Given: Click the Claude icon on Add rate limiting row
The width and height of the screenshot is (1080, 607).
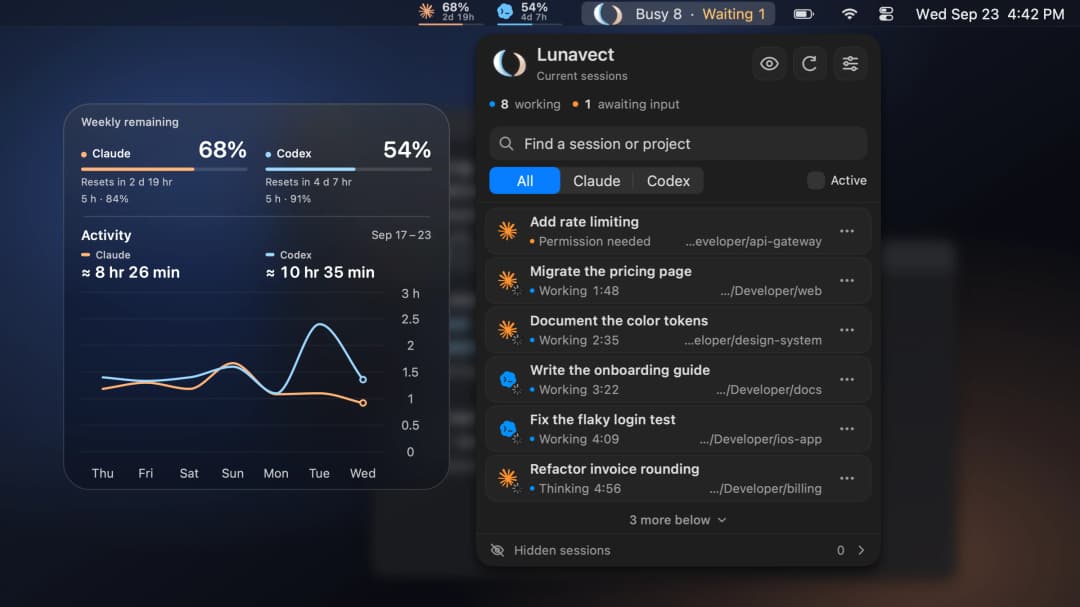Looking at the screenshot, I should click(x=508, y=231).
